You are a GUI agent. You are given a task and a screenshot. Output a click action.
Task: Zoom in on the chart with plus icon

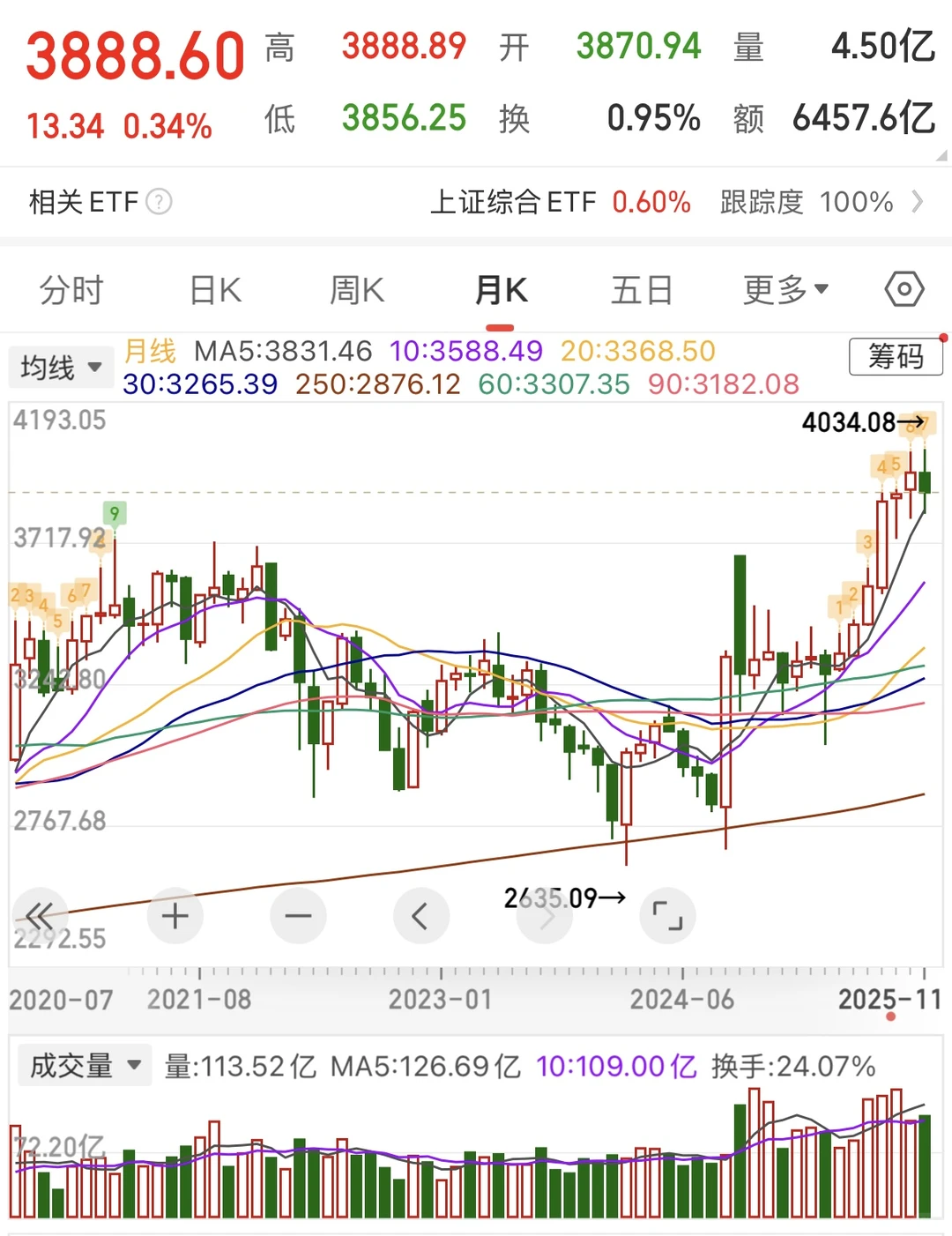(x=175, y=916)
